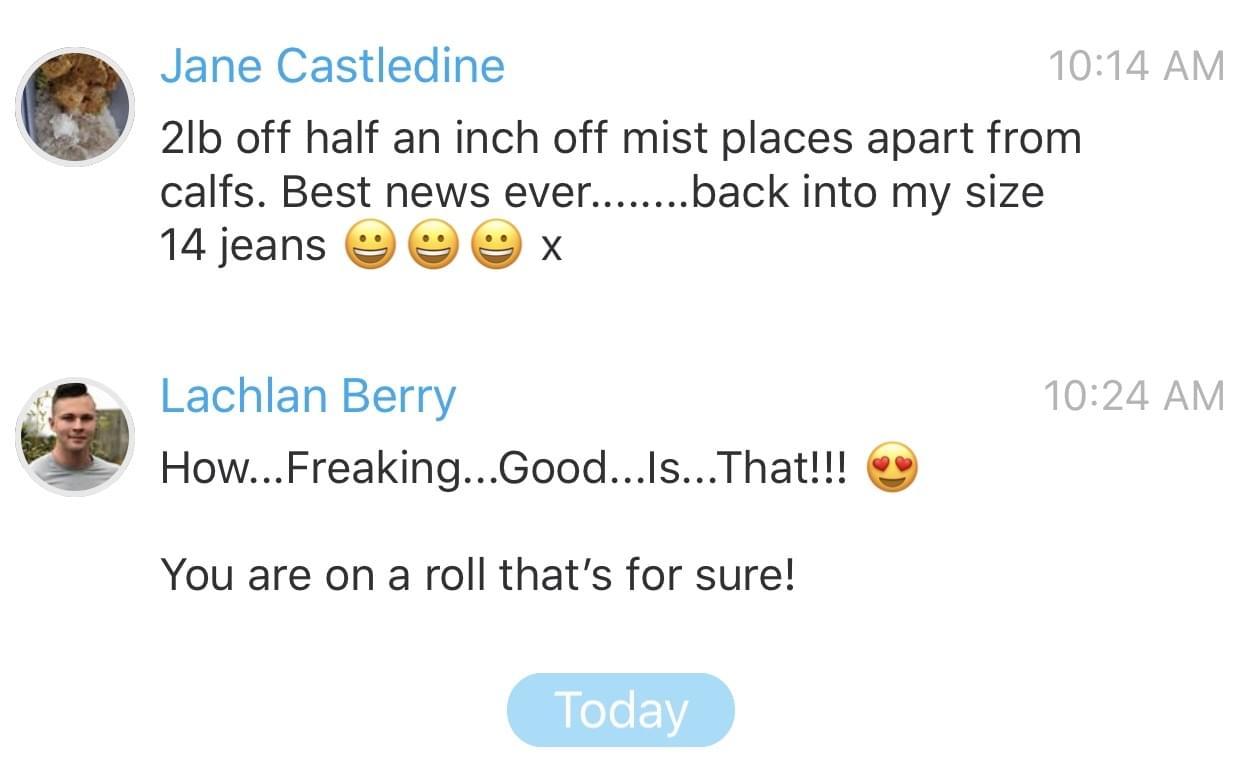
Task: Click the middle grinning emoji in Jane's message
Action: tap(433, 246)
